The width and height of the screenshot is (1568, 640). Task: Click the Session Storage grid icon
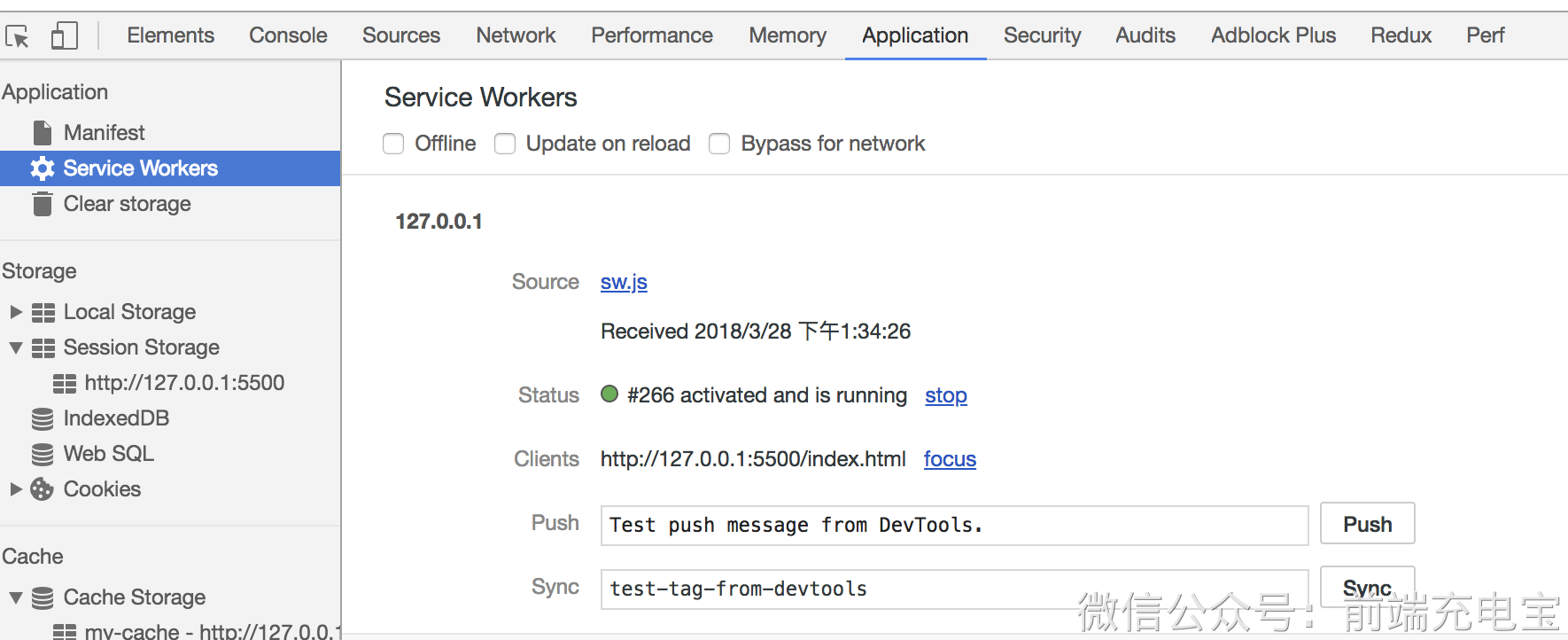click(x=43, y=347)
